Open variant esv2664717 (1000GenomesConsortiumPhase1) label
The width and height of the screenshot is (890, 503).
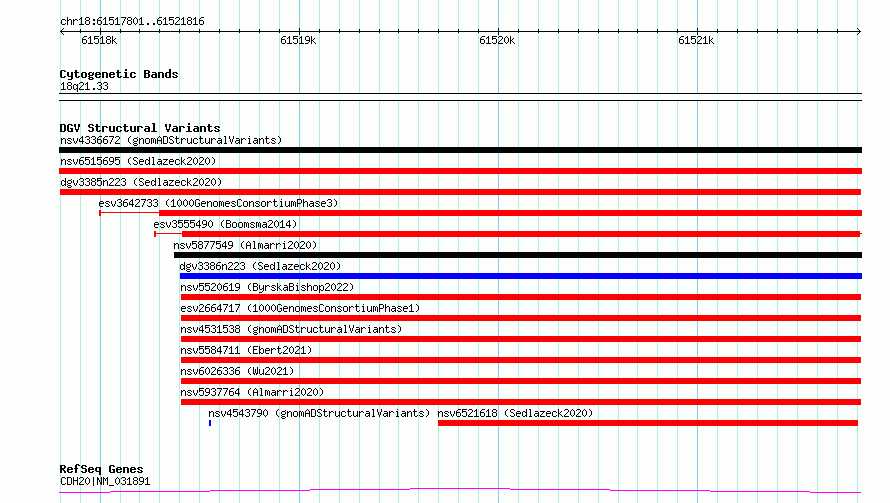click(x=300, y=308)
